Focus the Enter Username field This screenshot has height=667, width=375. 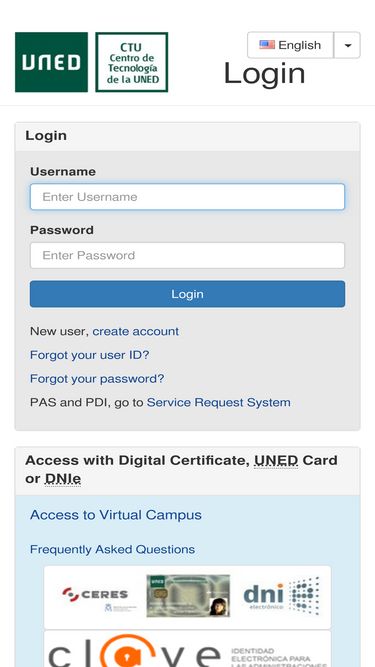click(188, 197)
